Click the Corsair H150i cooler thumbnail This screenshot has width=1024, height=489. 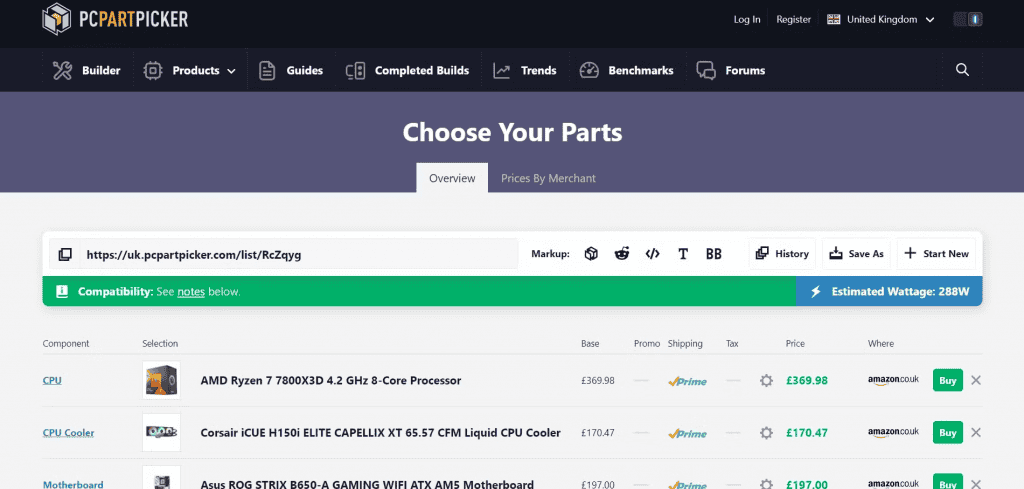161,433
